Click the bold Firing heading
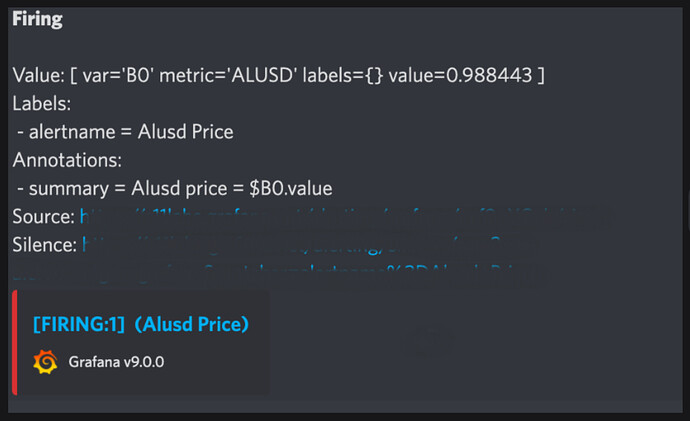This screenshot has height=421, width=690. tap(37, 19)
